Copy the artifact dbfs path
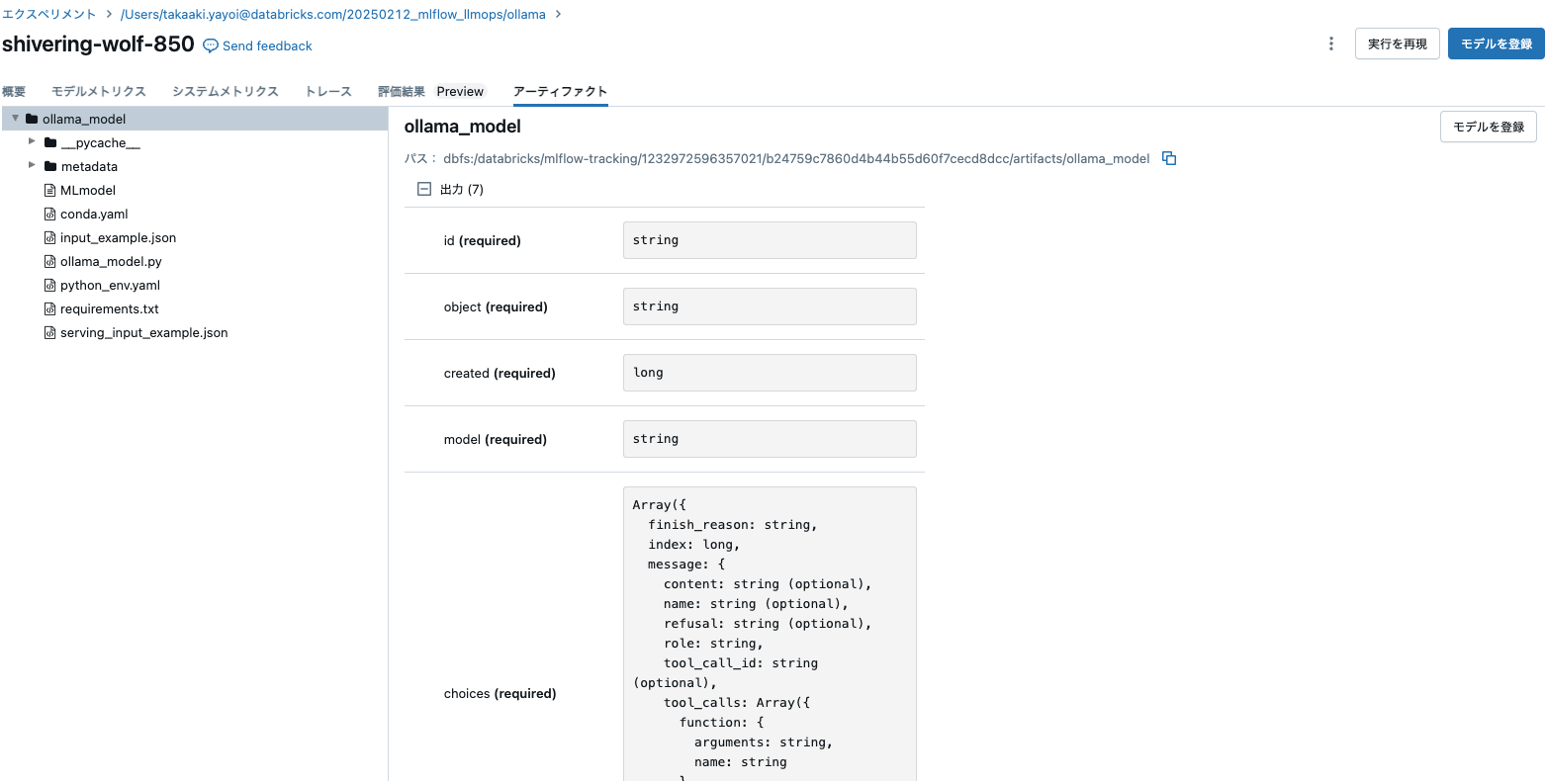 click(1168, 158)
